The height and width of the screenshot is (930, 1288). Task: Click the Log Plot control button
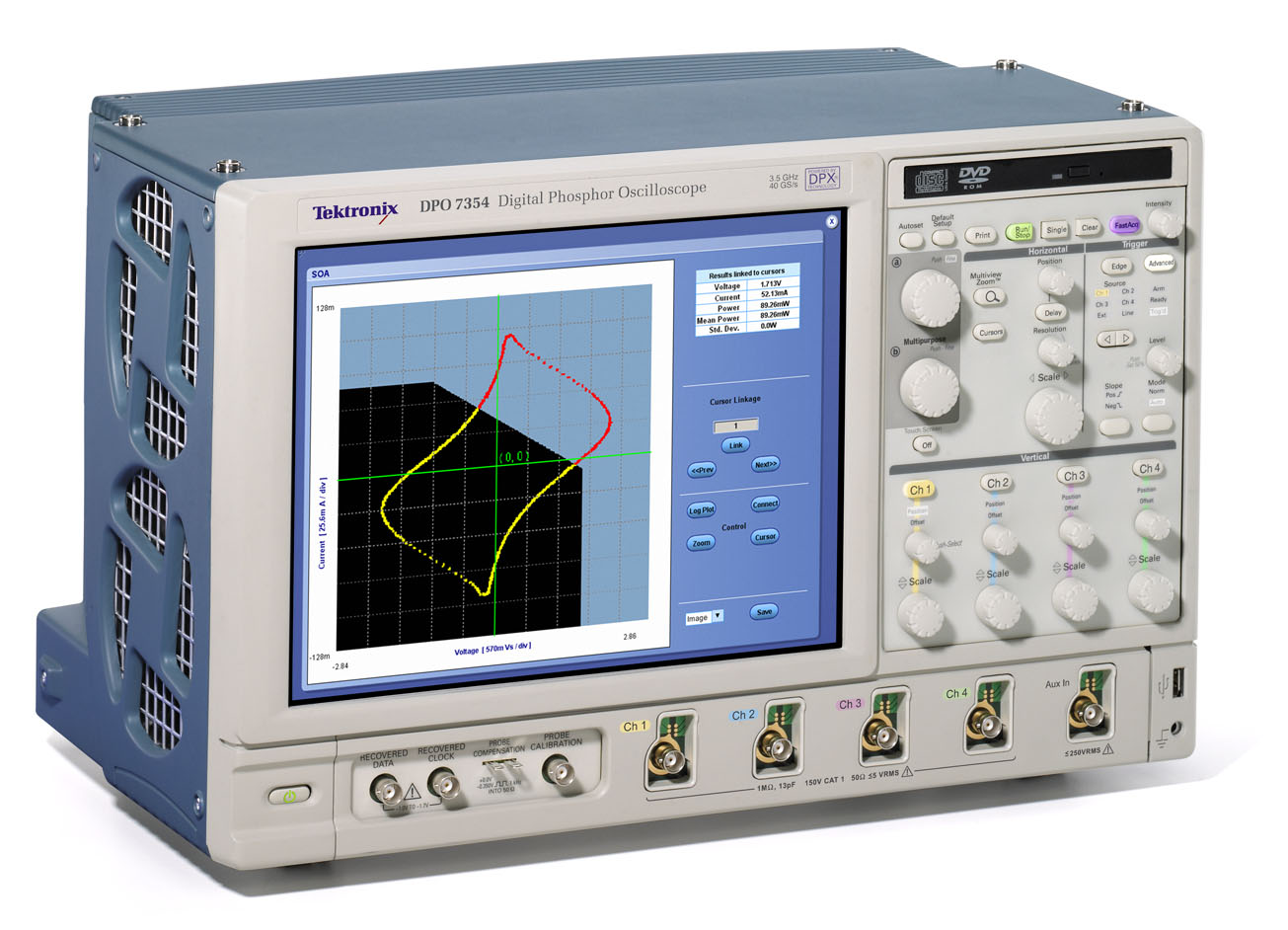702,510
